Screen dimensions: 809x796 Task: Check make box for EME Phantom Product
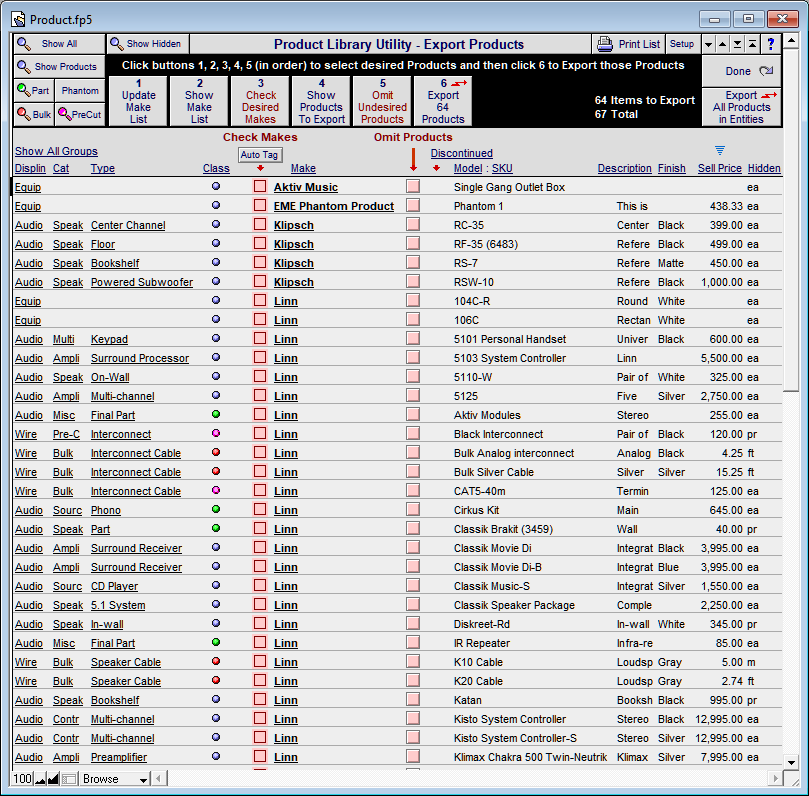(260, 205)
